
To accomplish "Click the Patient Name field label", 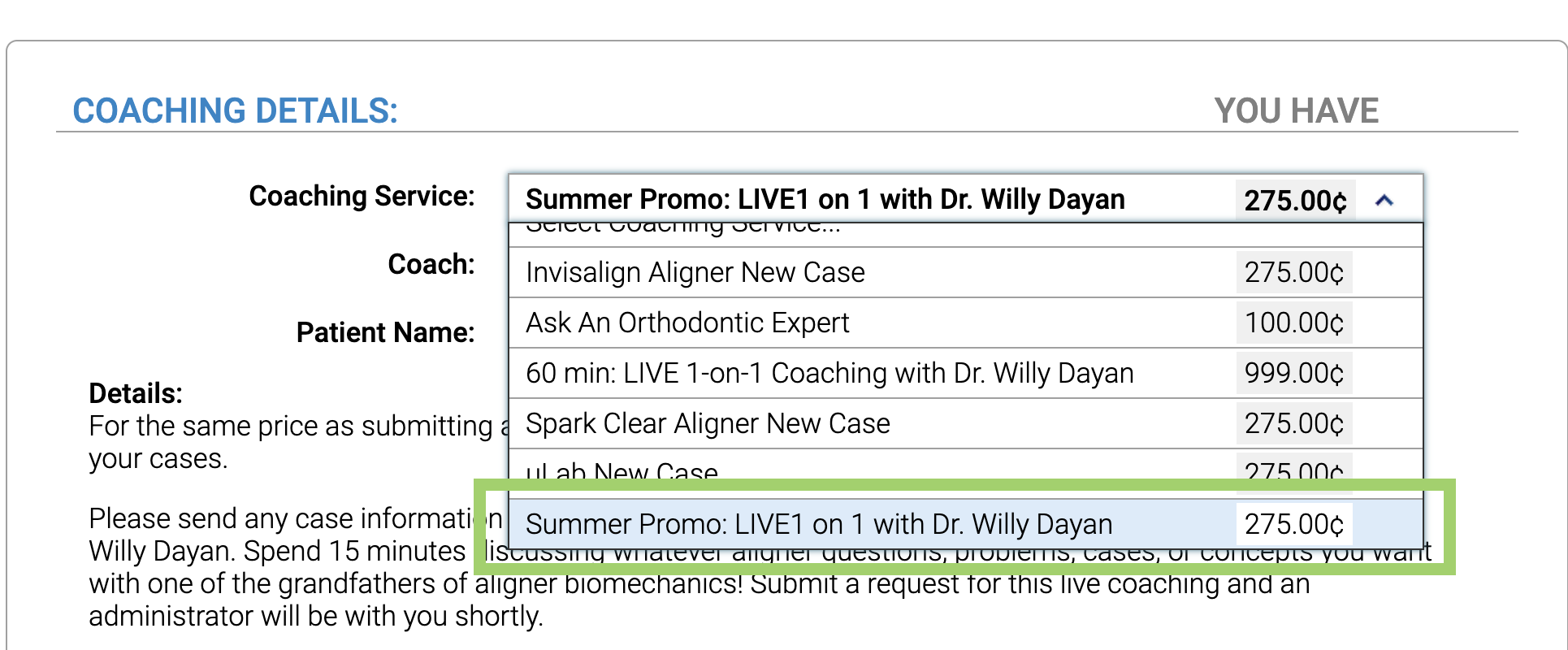I will [385, 333].
